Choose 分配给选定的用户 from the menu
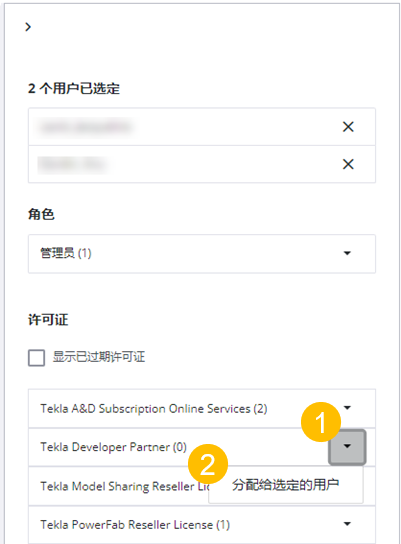This screenshot has height=544, width=401. (286, 485)
